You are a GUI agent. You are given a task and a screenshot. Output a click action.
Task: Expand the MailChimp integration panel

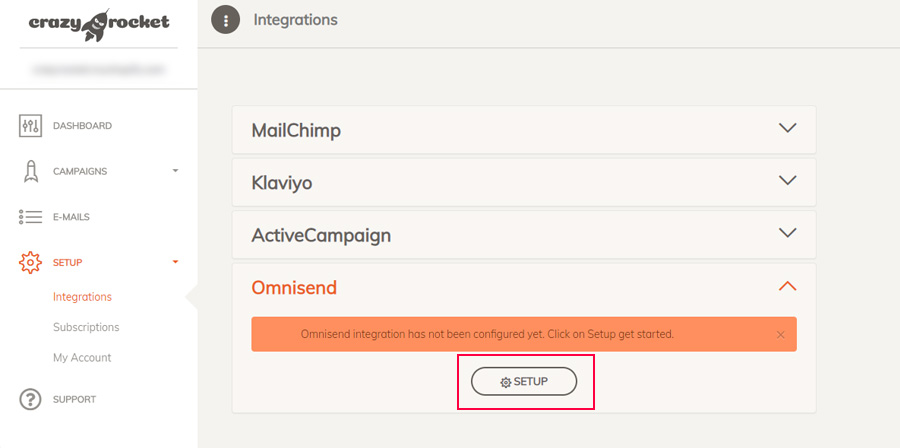(523, 130)
